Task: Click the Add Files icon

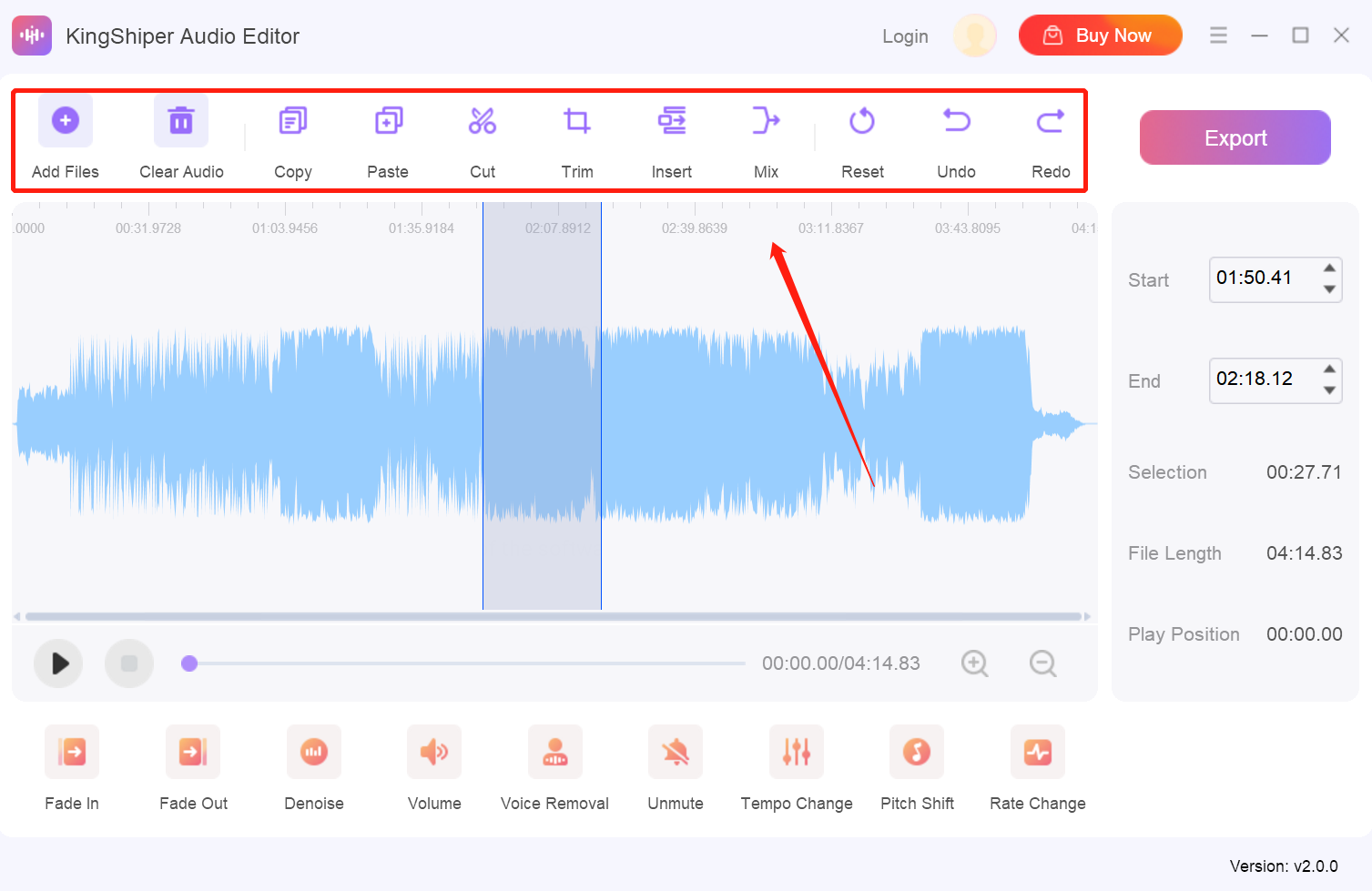Action: point(66,121)
